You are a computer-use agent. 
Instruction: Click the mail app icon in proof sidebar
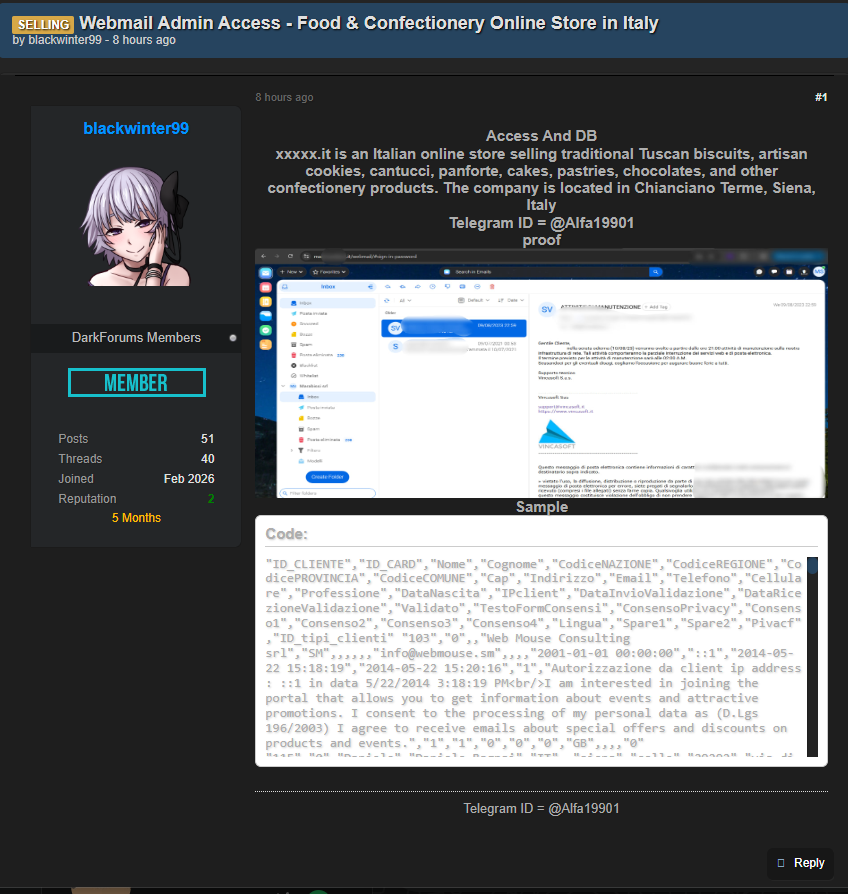pos(265,273)
